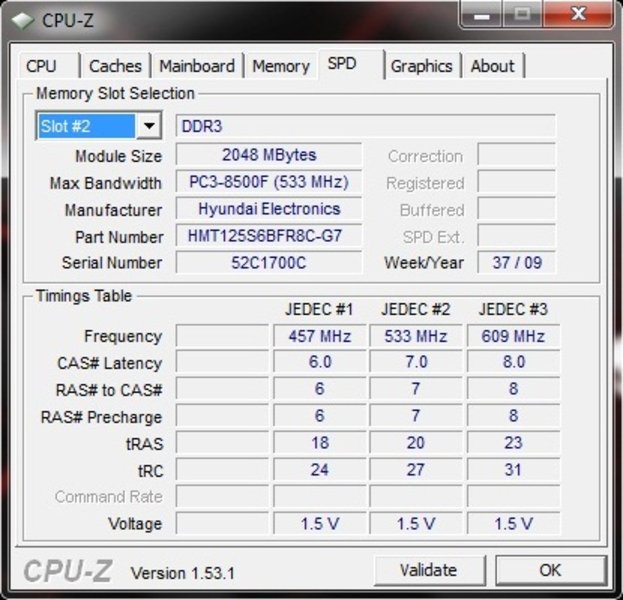Go to the About tab

[493, 66]
